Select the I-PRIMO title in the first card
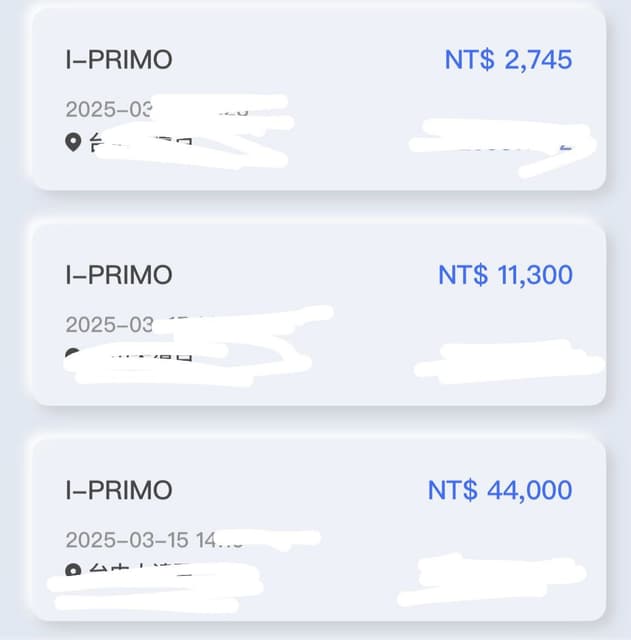Viewport: 631px width, 640px height. pos(119,60)
